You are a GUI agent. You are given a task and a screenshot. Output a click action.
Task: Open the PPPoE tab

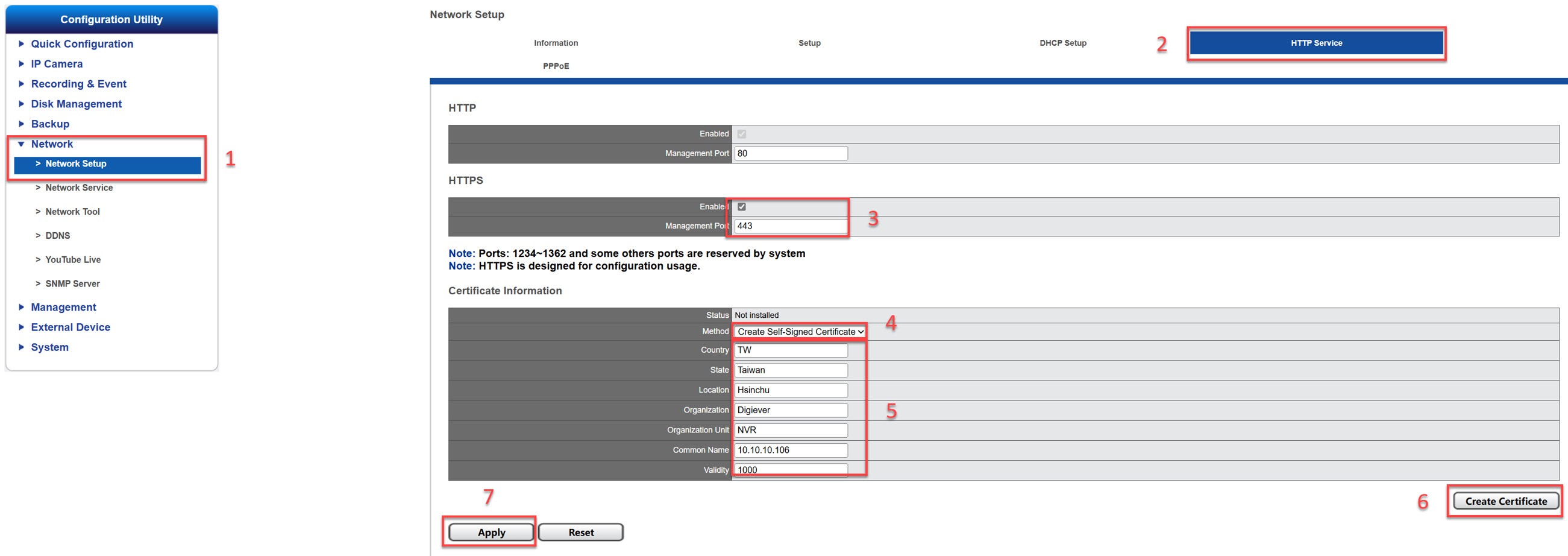point(556,66)
